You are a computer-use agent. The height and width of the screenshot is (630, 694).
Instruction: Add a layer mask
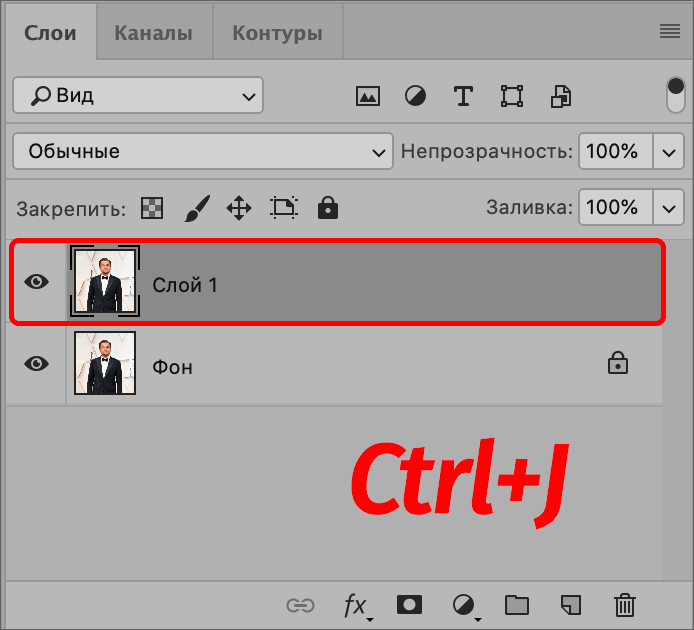[x=409, y=605]
